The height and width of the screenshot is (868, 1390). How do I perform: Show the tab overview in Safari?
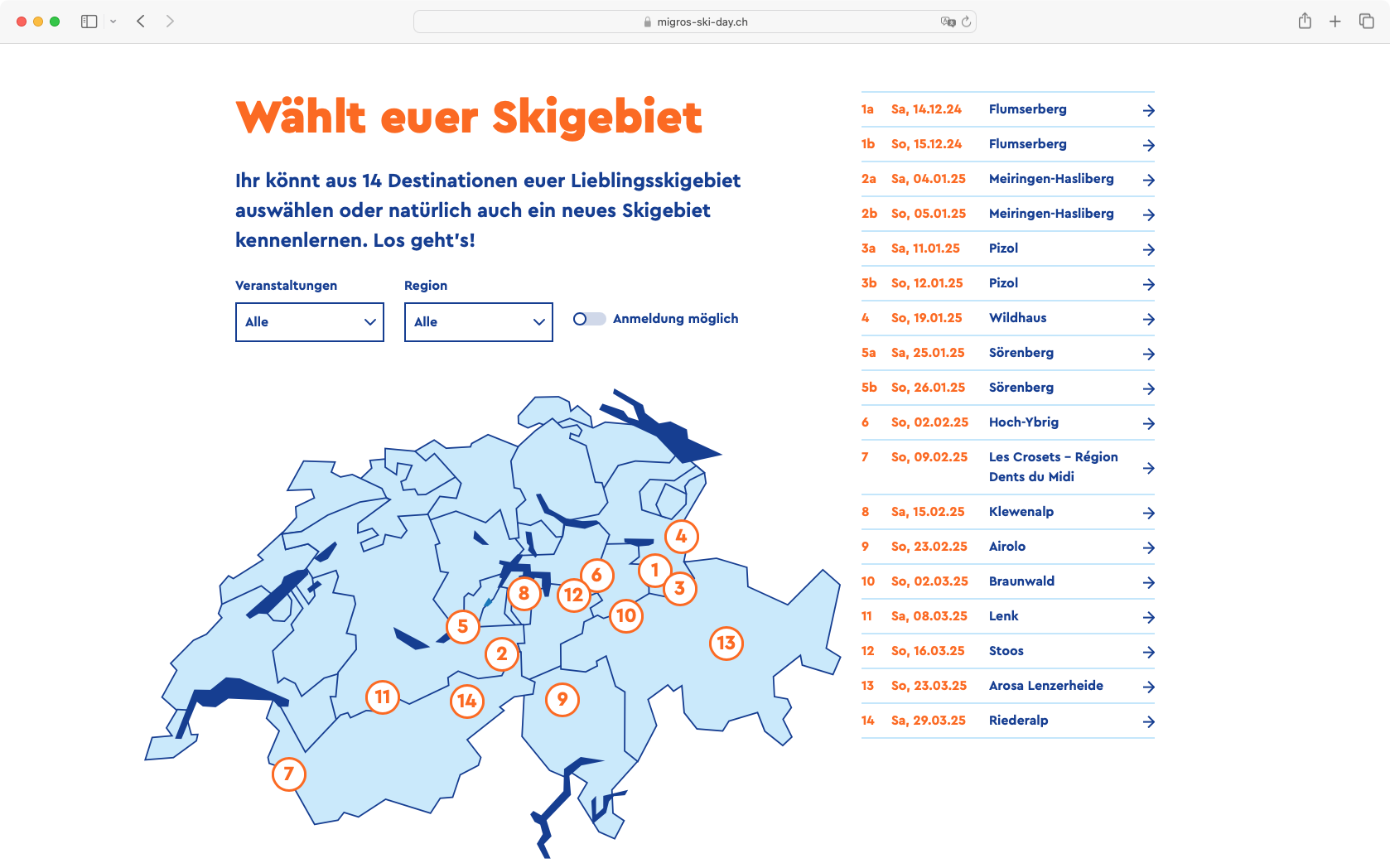[1367, 22]
